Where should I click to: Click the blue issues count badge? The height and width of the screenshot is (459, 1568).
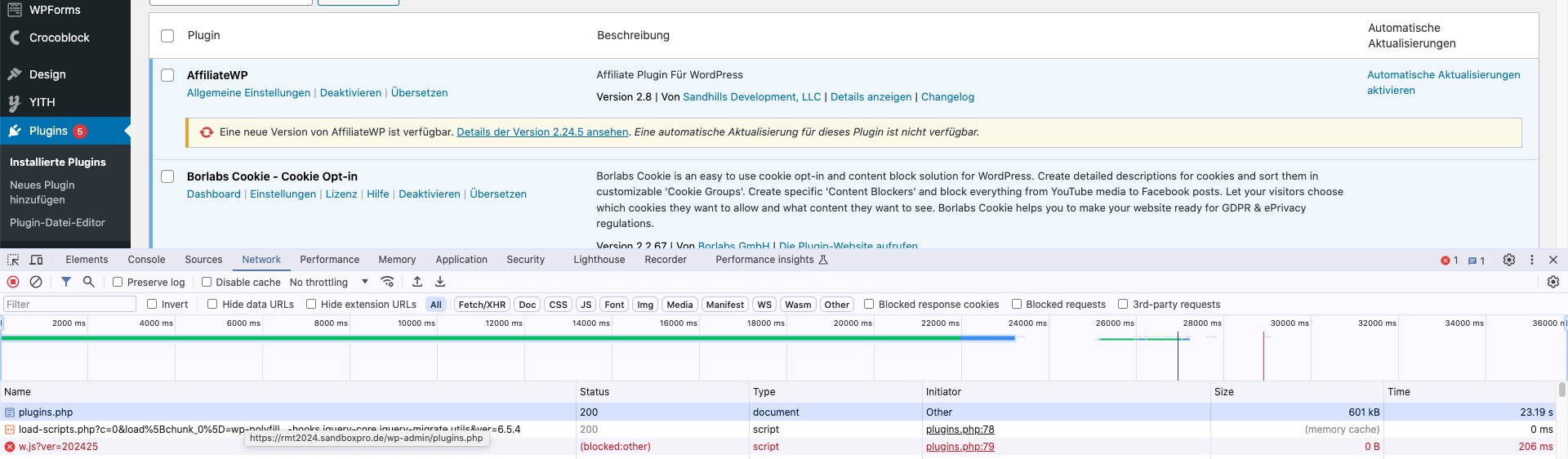[x=1477, y=261]
